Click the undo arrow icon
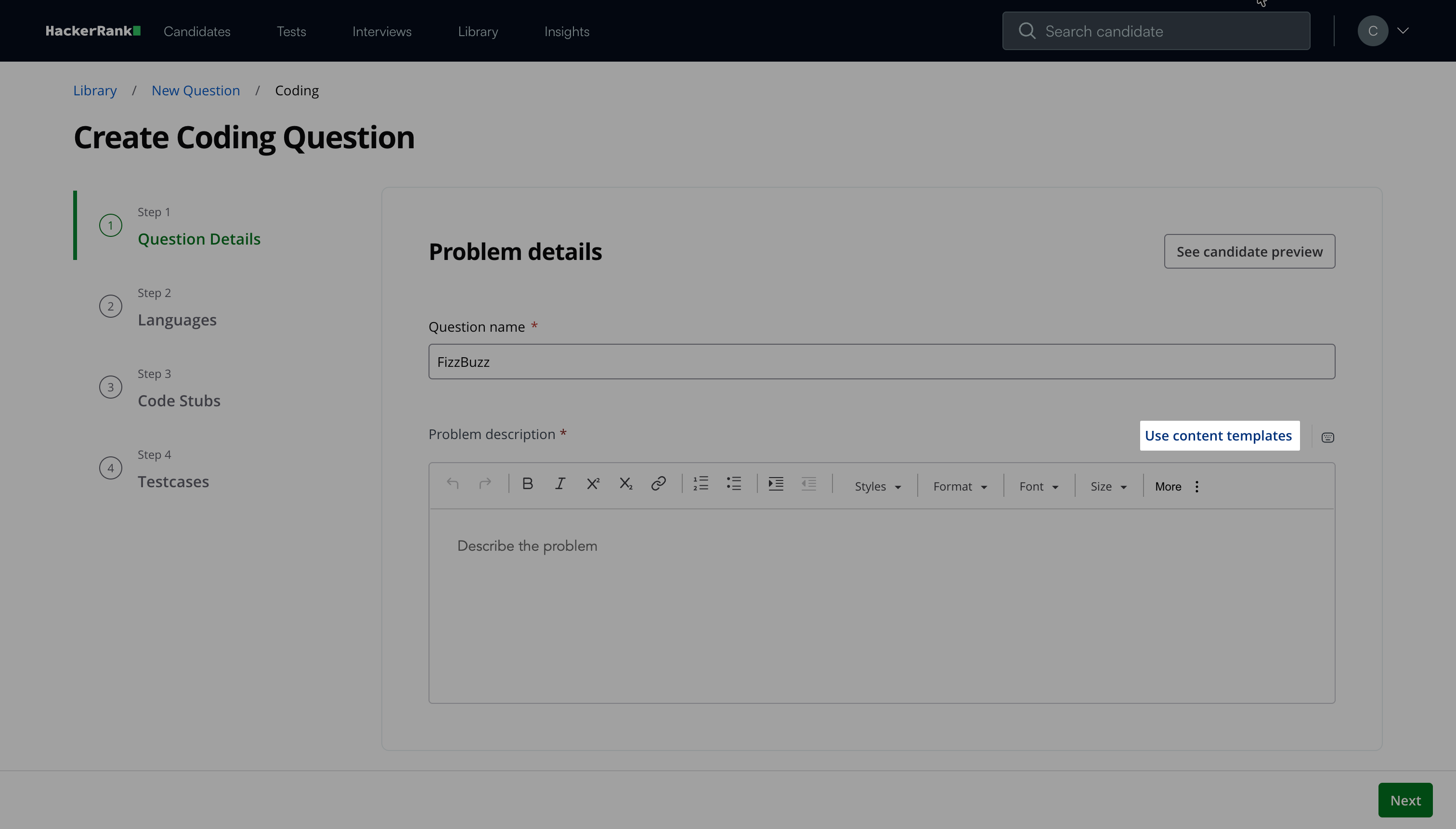Viewport: 1456px width, 829px height. coord(453,484)
